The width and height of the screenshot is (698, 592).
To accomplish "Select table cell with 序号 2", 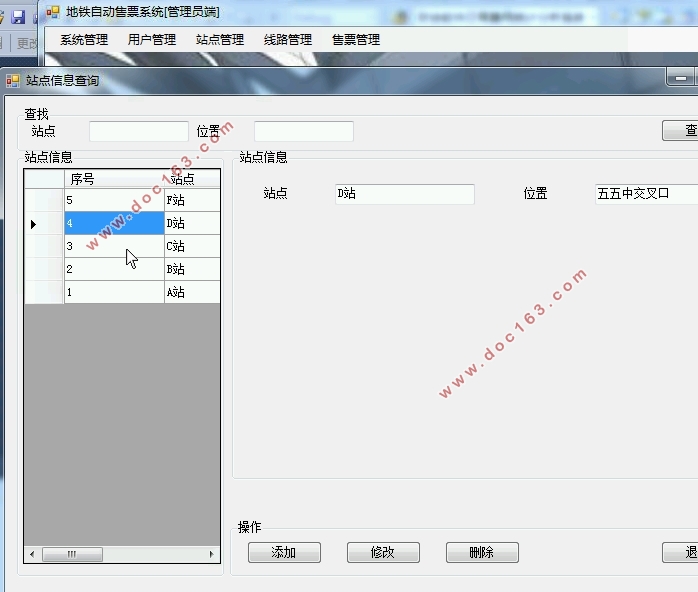I will click(114, 269).
